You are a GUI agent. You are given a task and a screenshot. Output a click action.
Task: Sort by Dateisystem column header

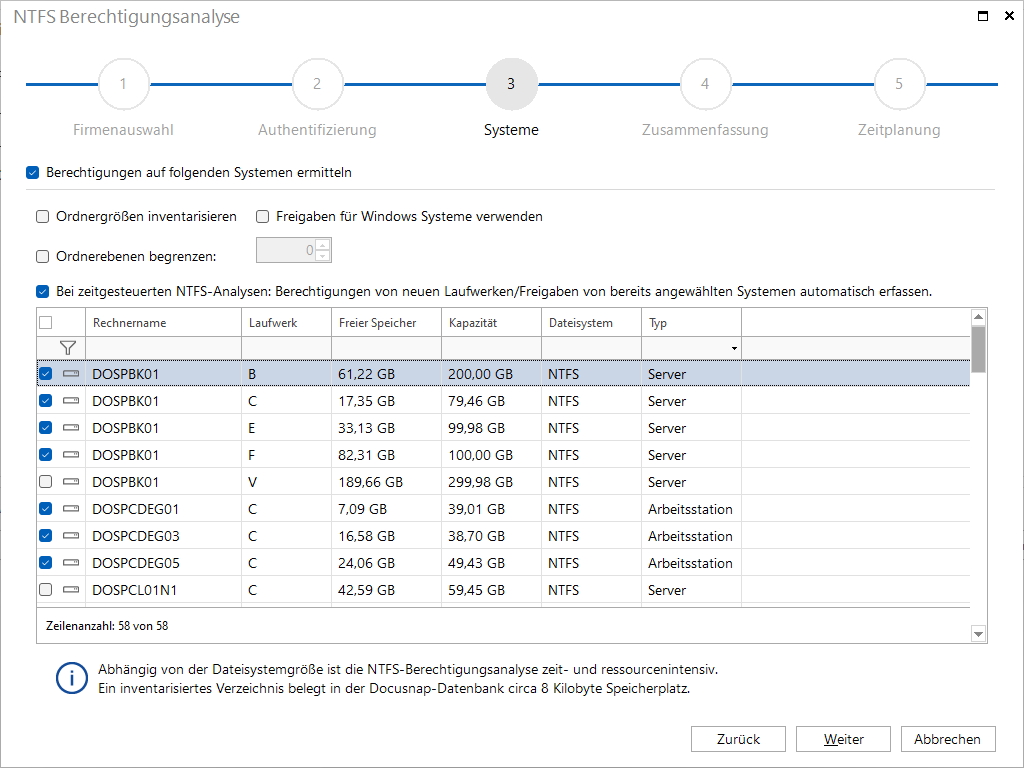pyautogui.click(x=592, y=323)
